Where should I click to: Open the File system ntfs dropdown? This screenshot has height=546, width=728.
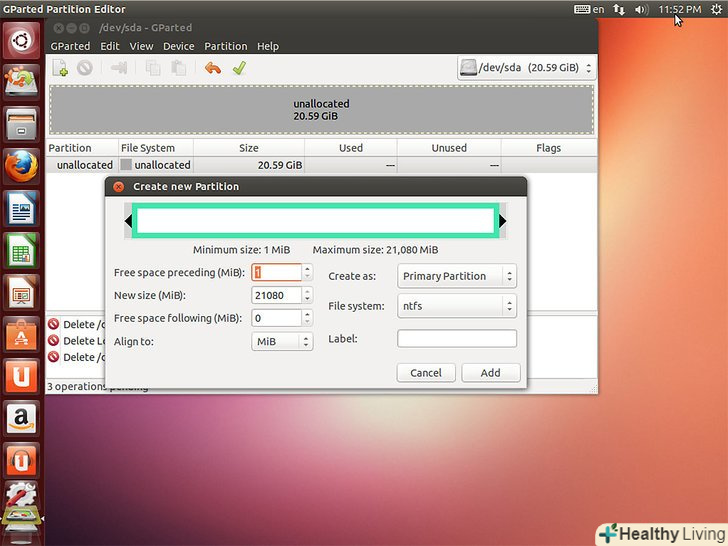pos(457,306)
